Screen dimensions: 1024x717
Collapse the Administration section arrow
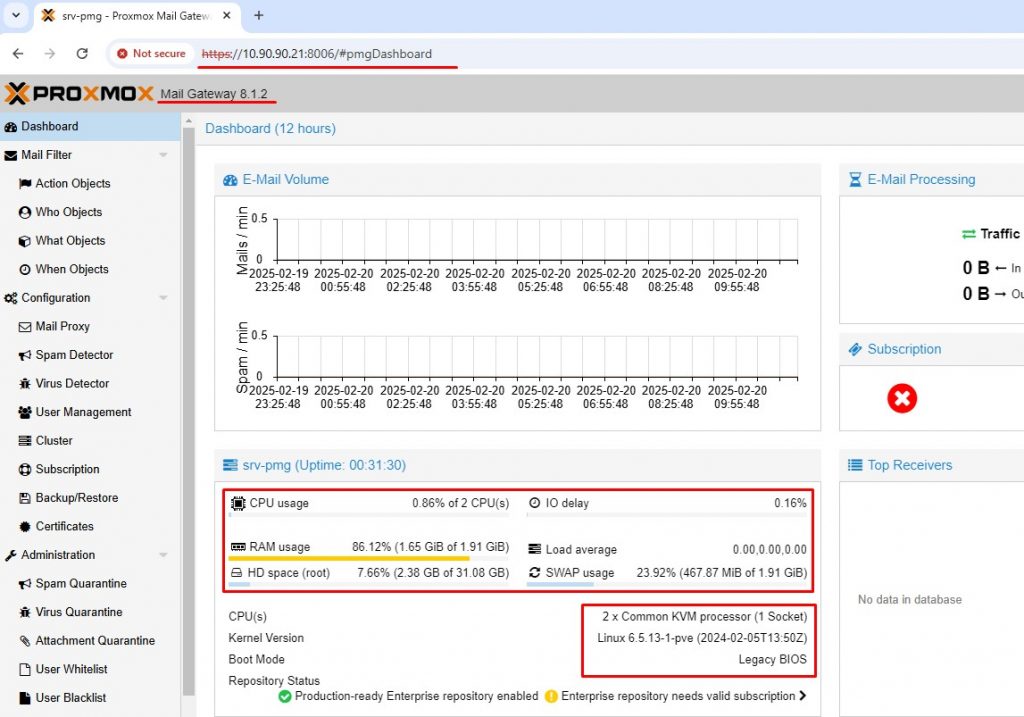(163, 555)
